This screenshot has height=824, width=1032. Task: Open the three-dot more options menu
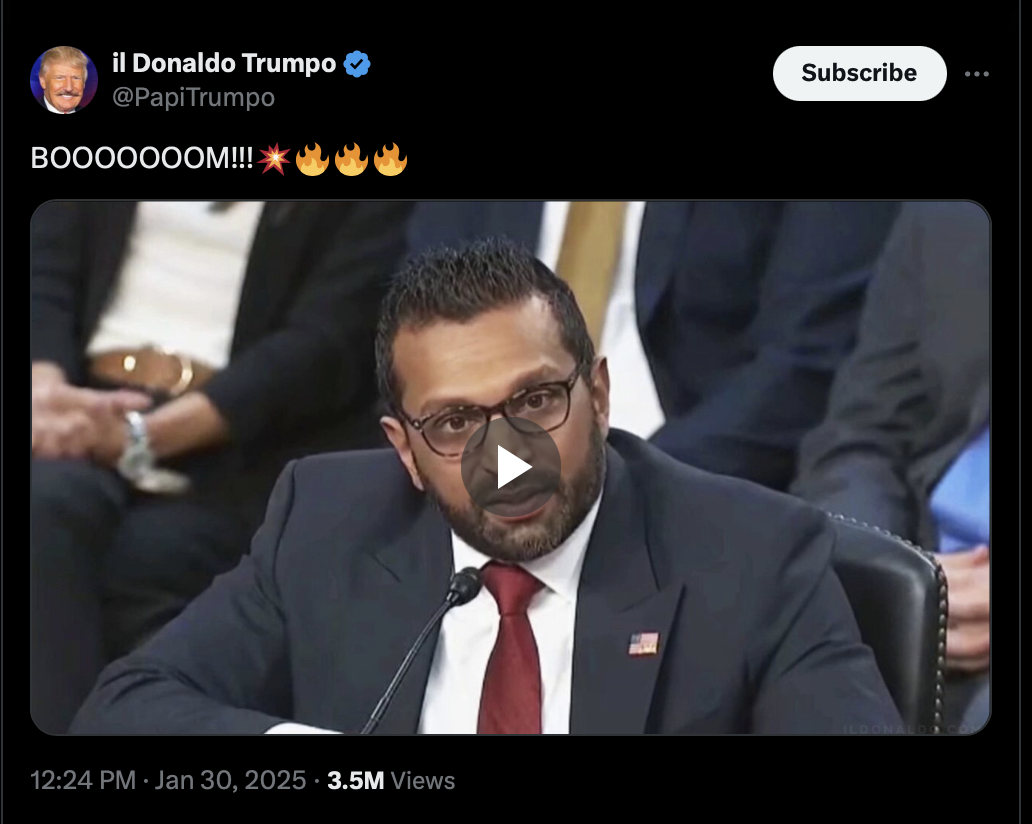click(x=977, y=74)
